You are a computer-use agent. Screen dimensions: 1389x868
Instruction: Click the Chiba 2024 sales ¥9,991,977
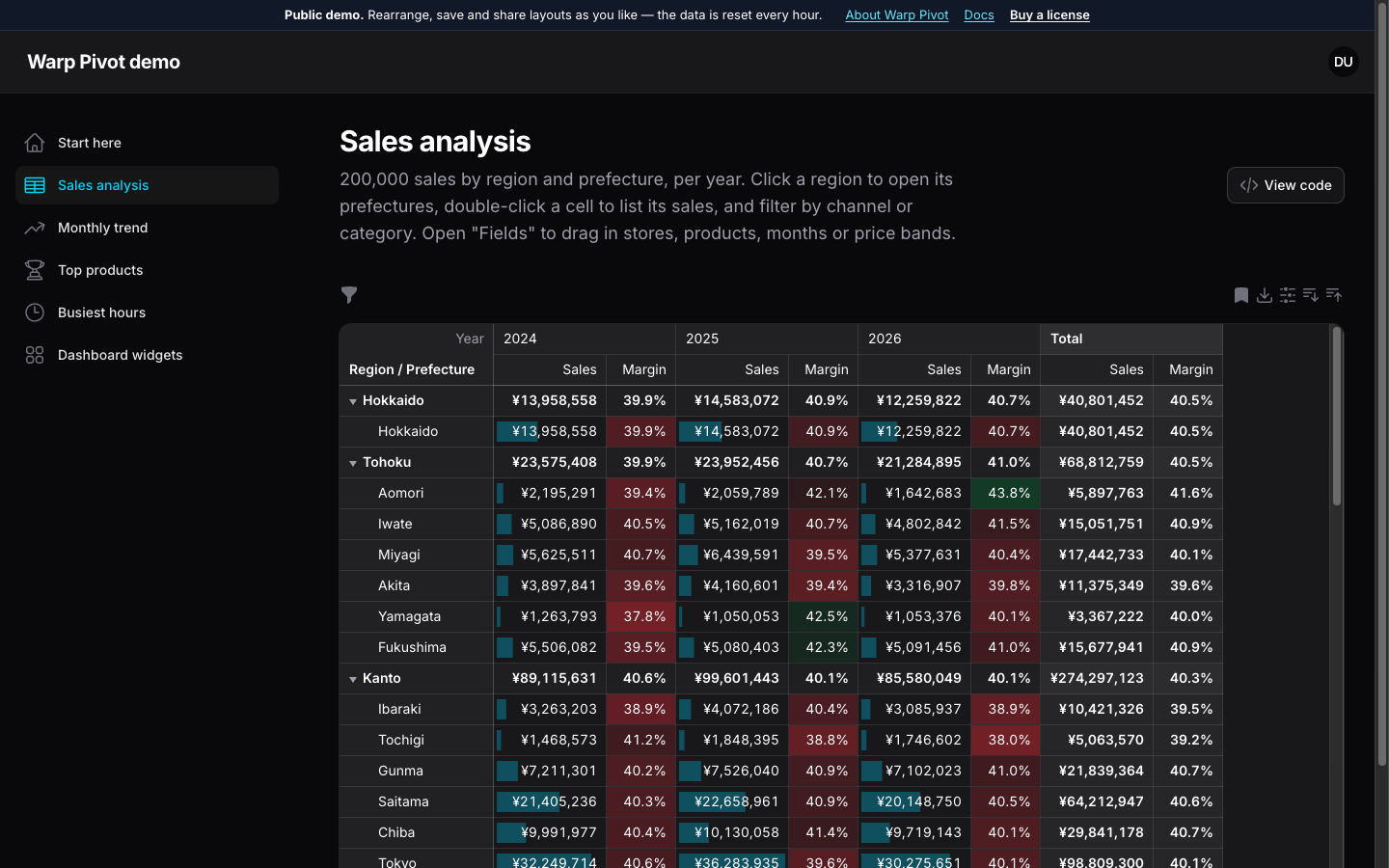(x=550, y=832)
